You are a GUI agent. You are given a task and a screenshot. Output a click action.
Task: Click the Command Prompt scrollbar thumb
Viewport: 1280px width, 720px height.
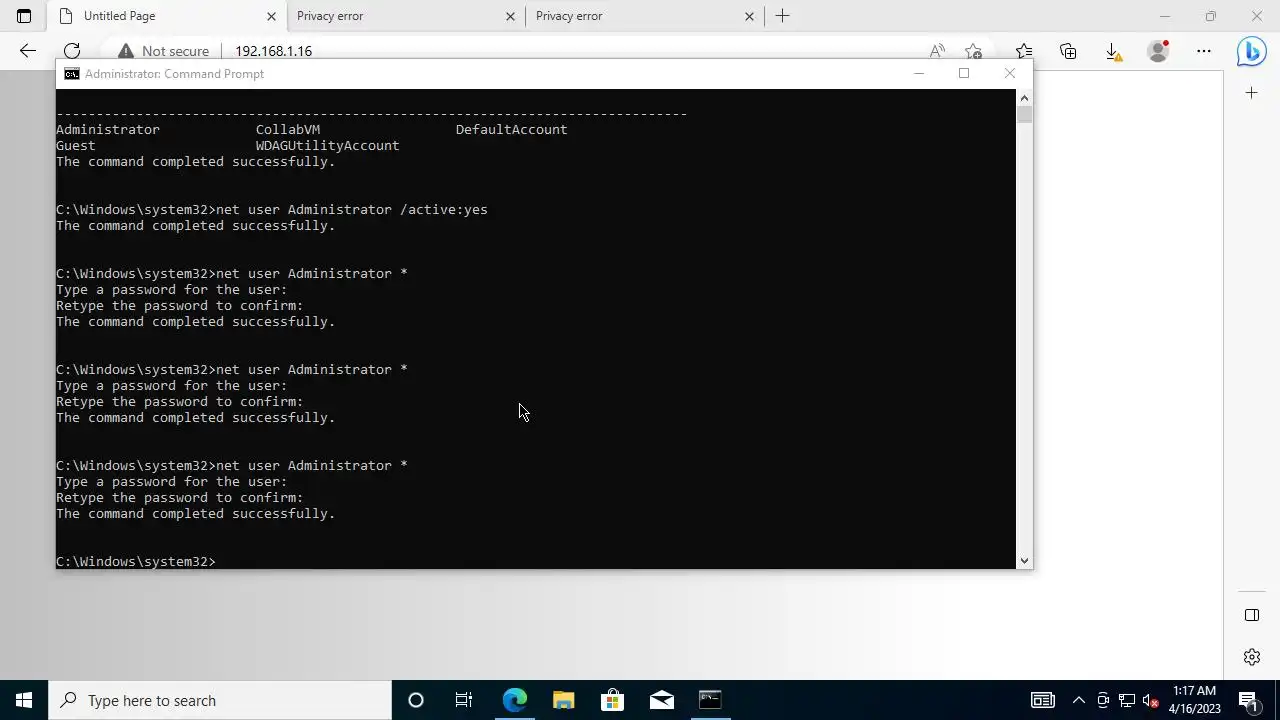coord(1024,114)
